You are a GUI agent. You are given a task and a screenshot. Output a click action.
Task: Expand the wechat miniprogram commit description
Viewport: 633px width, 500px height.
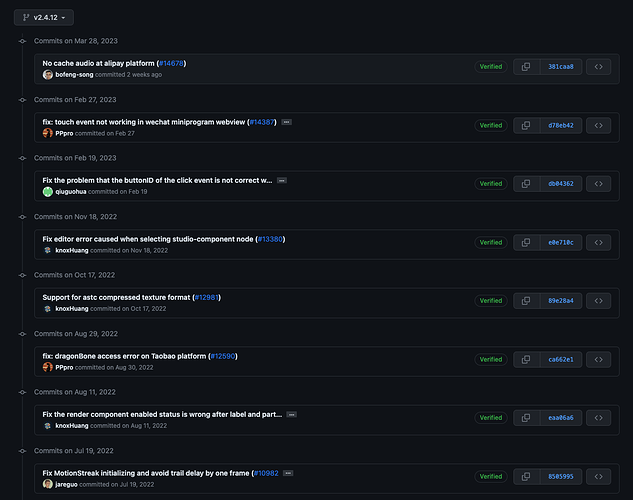(287, 122)
